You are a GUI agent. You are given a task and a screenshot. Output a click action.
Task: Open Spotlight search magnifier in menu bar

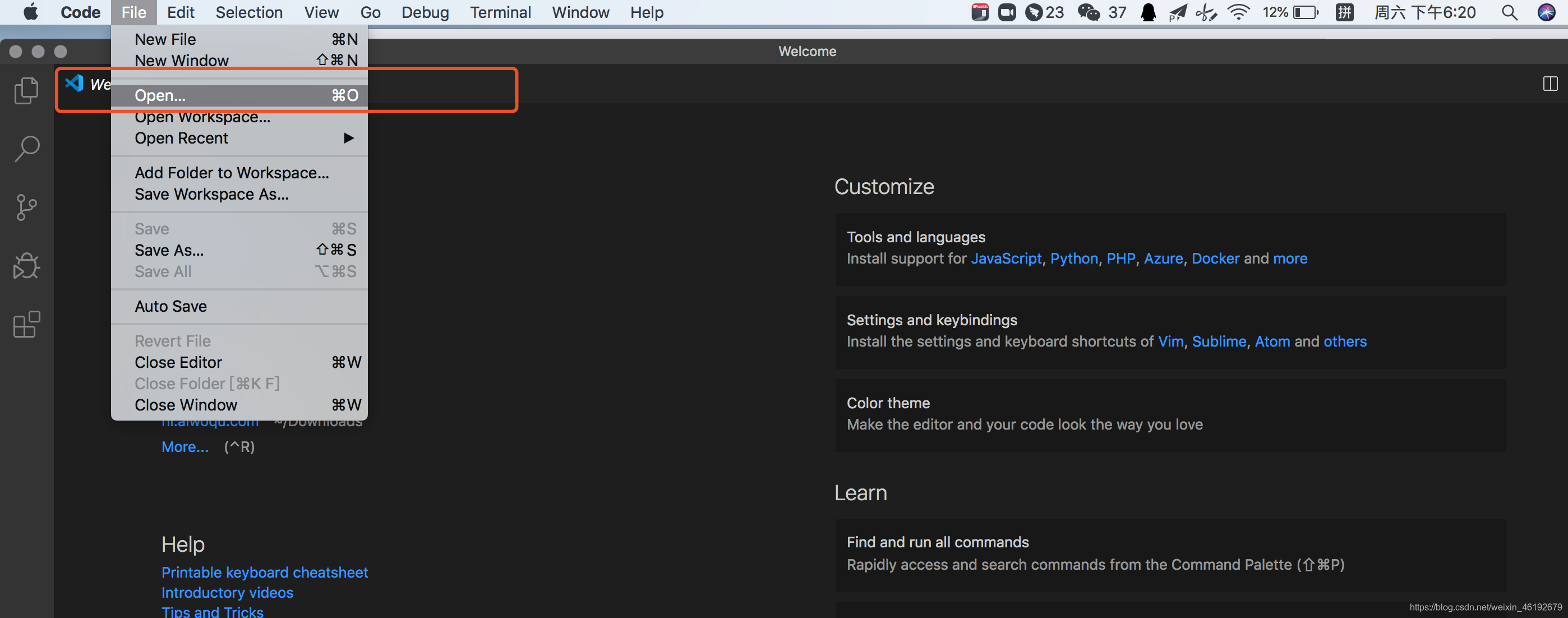(1509, 12)
